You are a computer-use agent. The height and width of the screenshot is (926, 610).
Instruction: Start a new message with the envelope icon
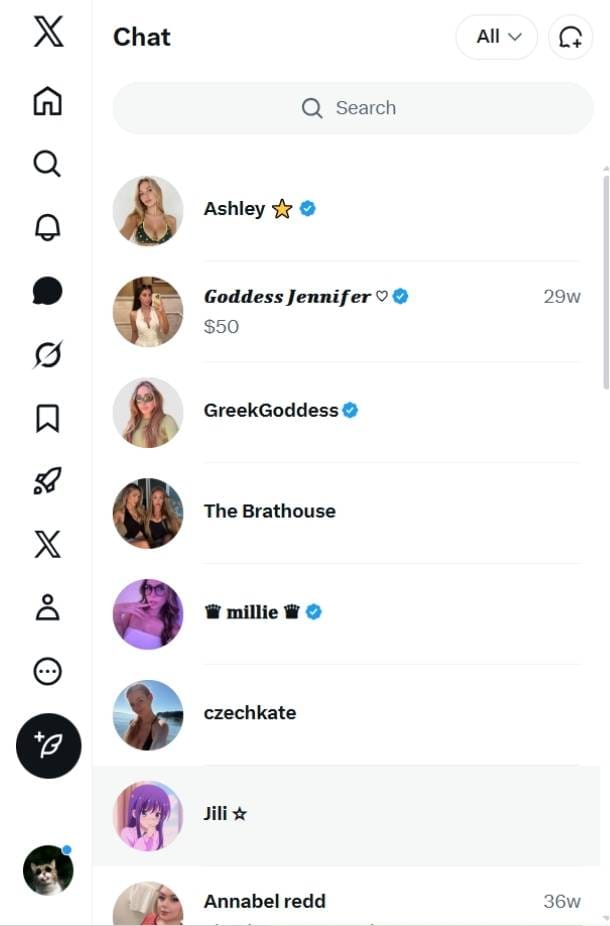pos(569,37)
